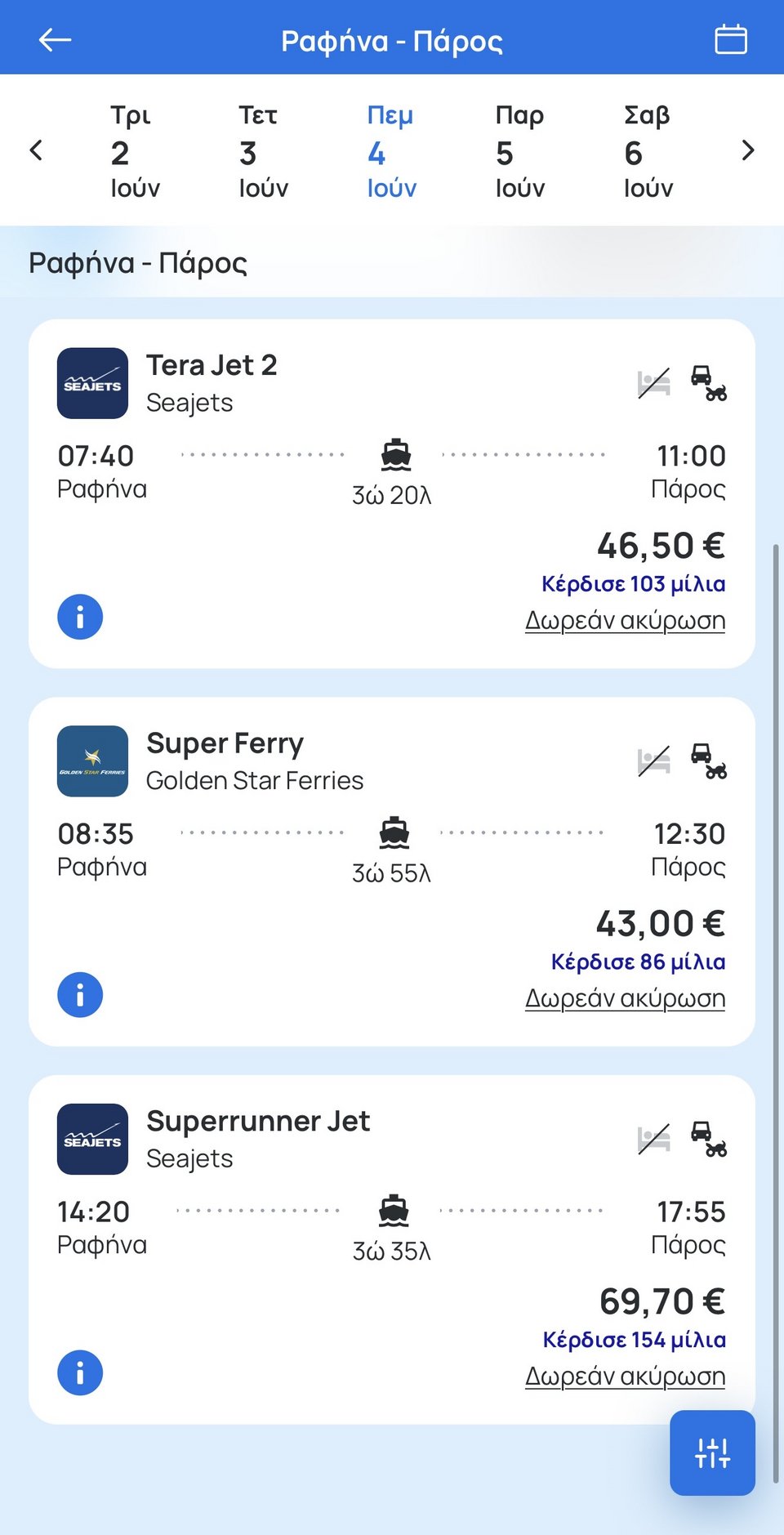Screen dimensions: 784x1535
Task: Select Σαβ 6 Ιούν date tab
Action: click(648, 151)
